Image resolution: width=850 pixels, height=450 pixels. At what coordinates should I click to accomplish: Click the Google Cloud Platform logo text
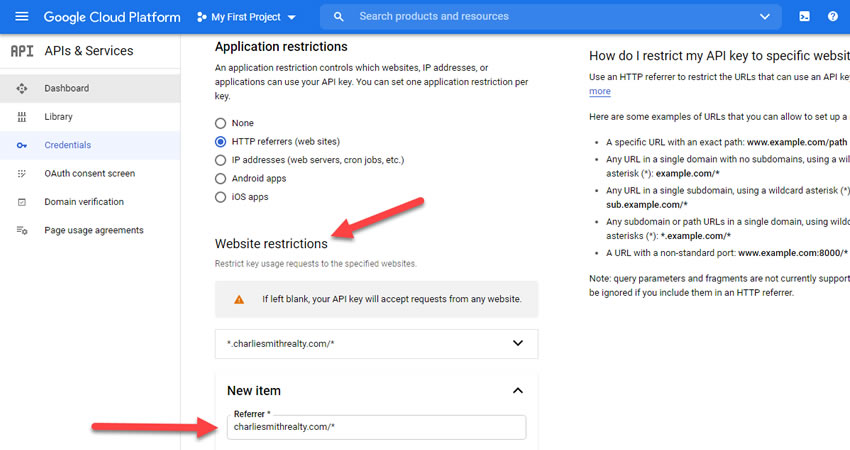112,17
